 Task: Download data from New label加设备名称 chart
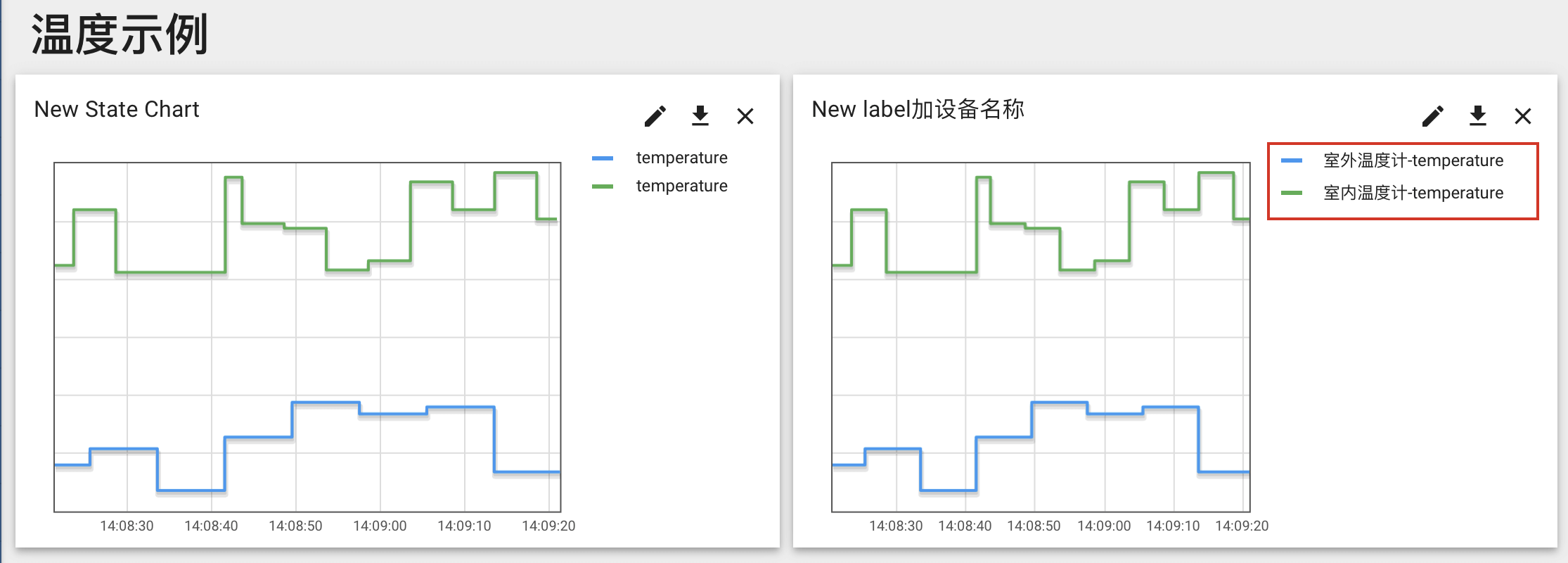point(1478,116)
